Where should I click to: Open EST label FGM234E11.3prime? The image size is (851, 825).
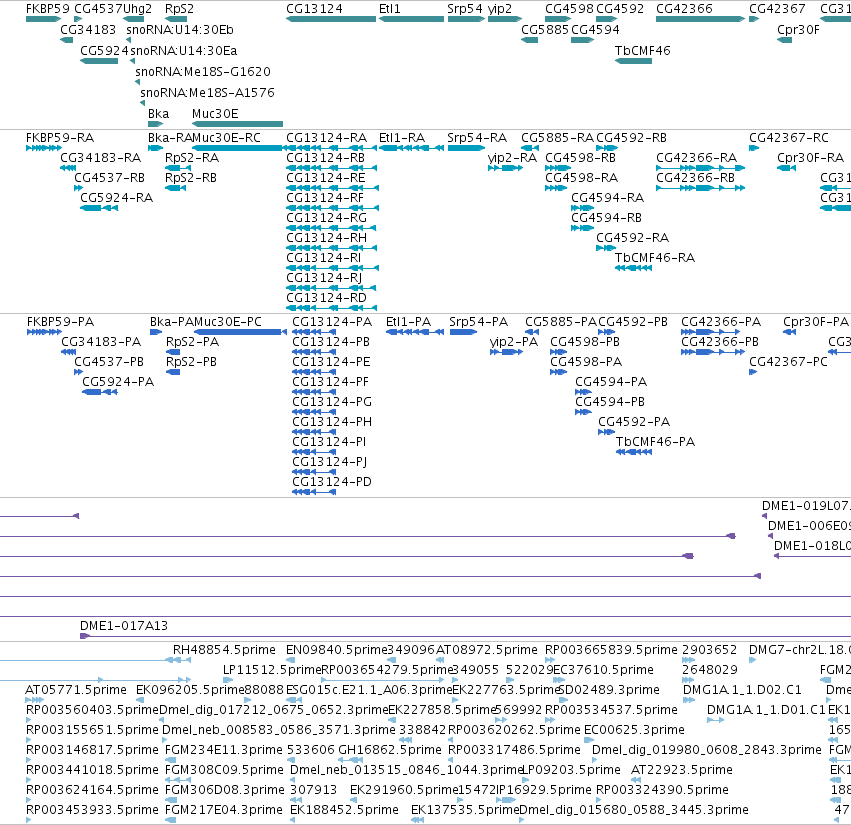(x=224, y=750)
